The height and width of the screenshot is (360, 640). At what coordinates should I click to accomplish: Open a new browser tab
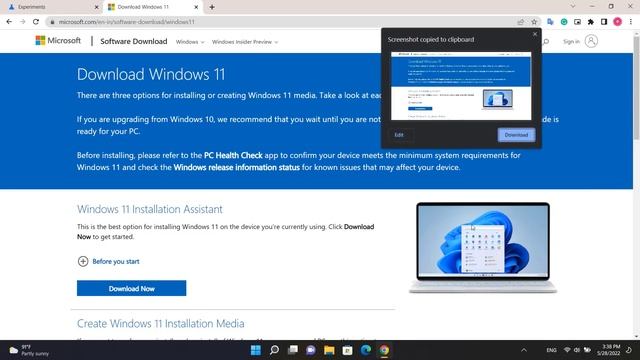tap(212, 7)
